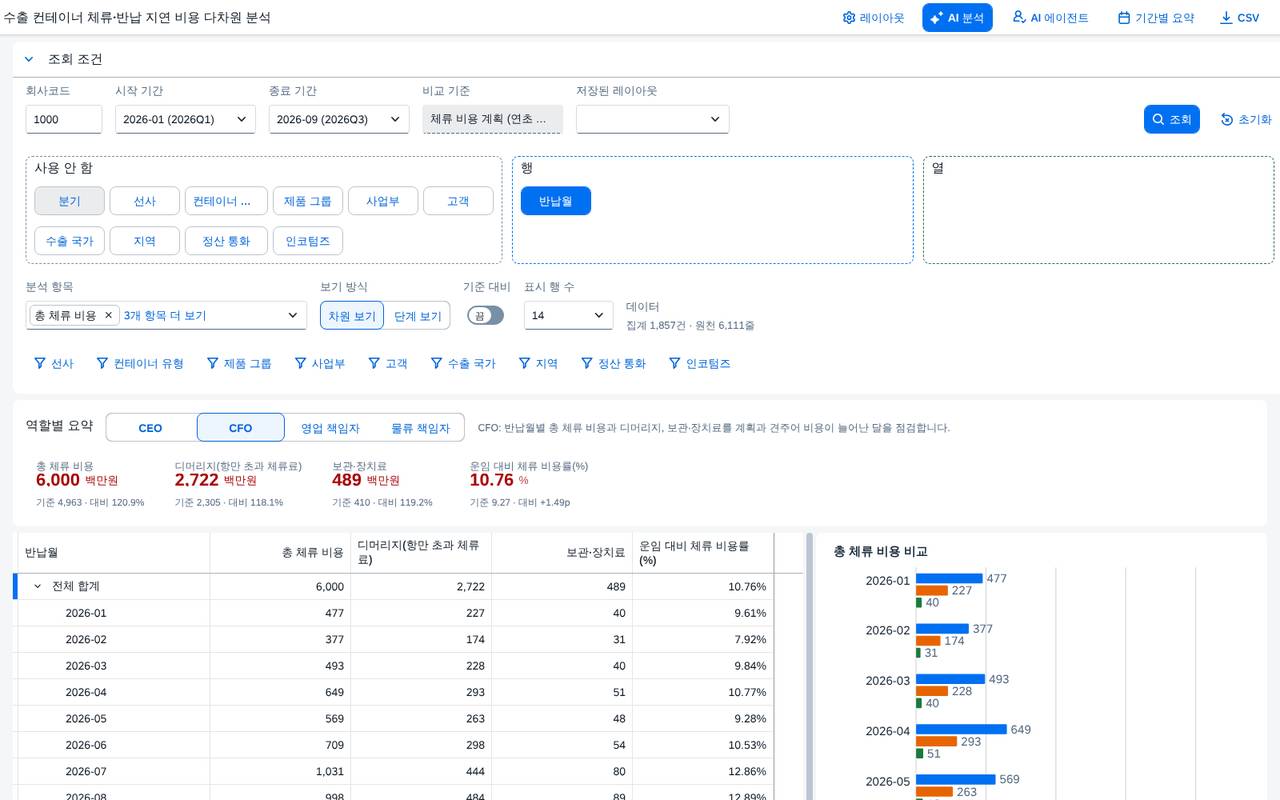The image size is (1280, 800).
Task: Open the 기간별 요약 calendar button
Action: (x=1156, y=18)
